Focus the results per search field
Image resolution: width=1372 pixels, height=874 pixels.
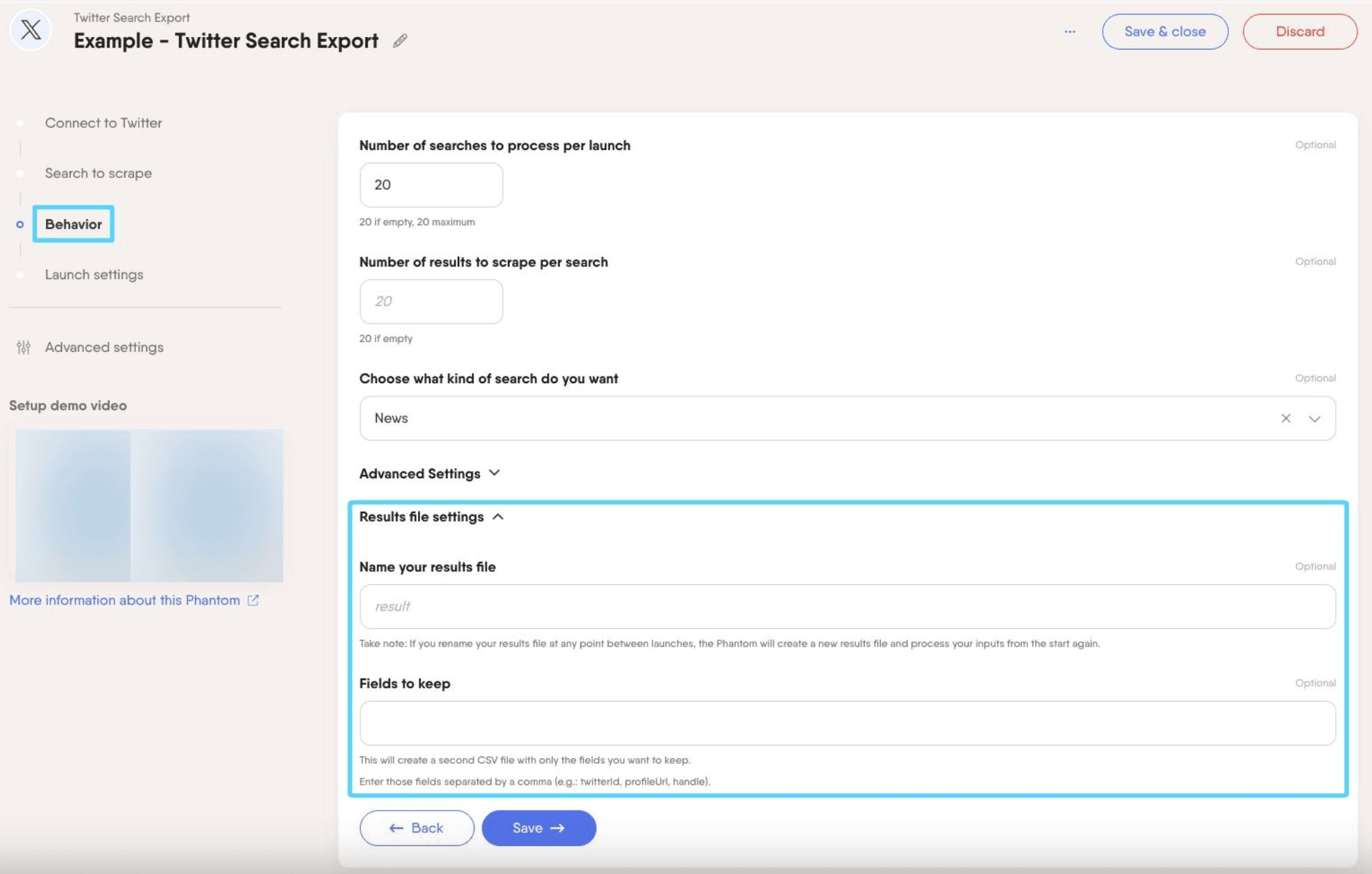click(431, 302)
